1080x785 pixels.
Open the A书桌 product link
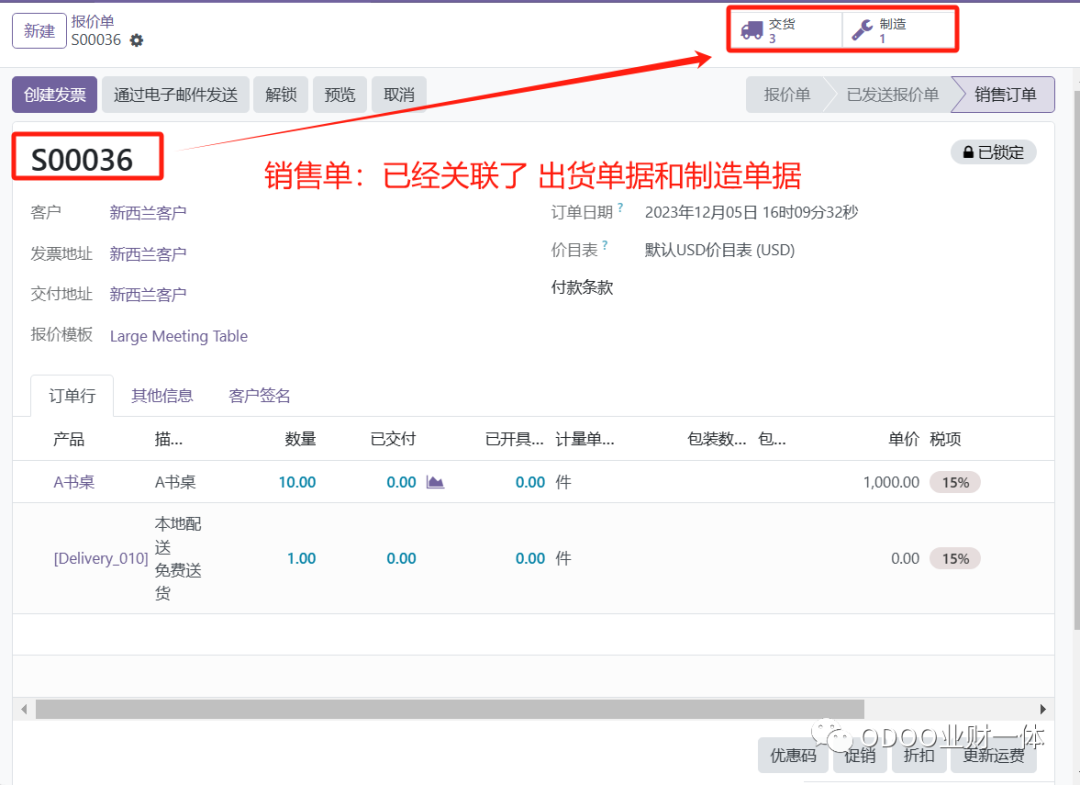coord(74,482)
